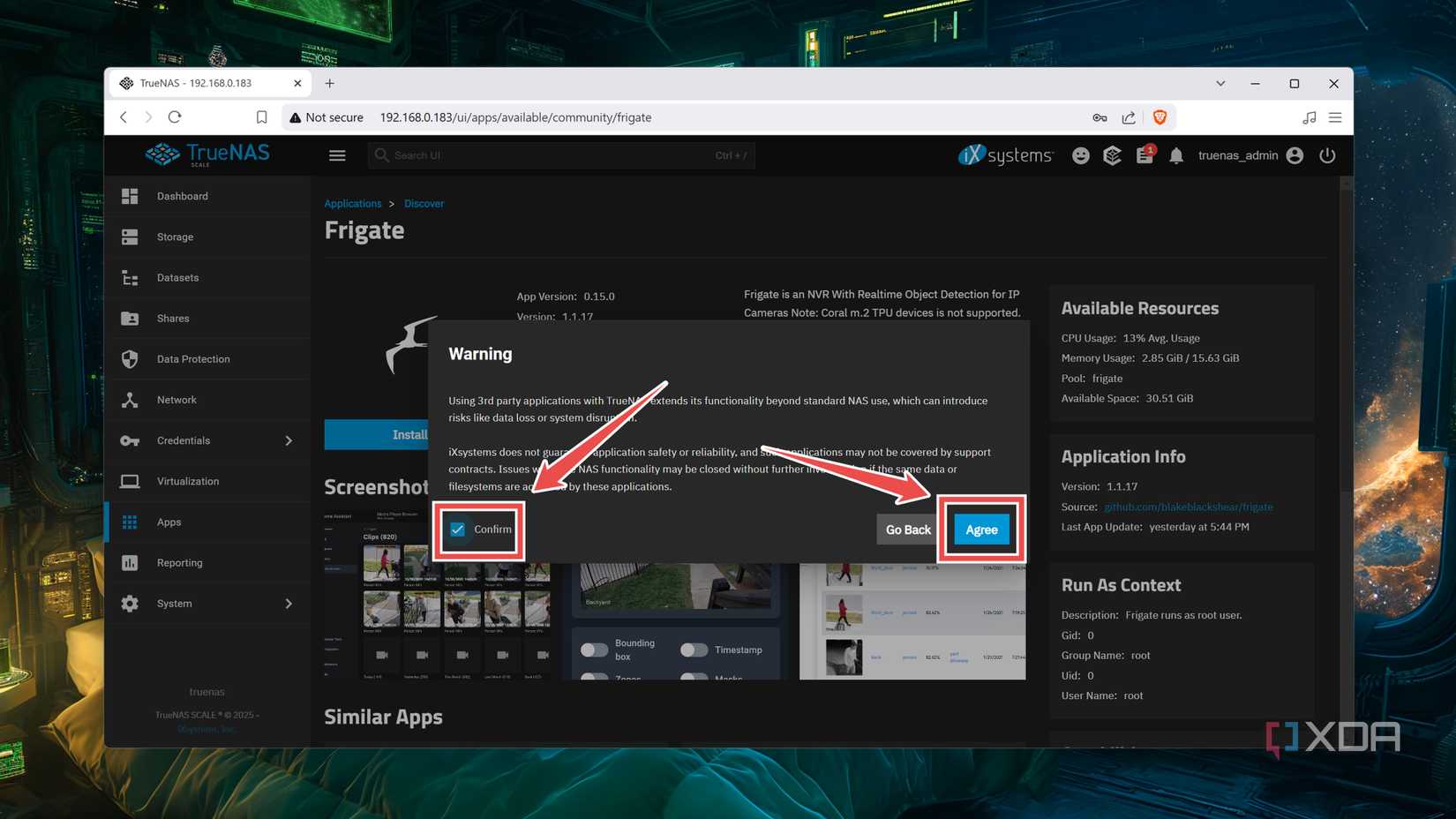
Task: Click the Virtualization monitor icon
Action: pyautogui.click(x=130, y=481)
